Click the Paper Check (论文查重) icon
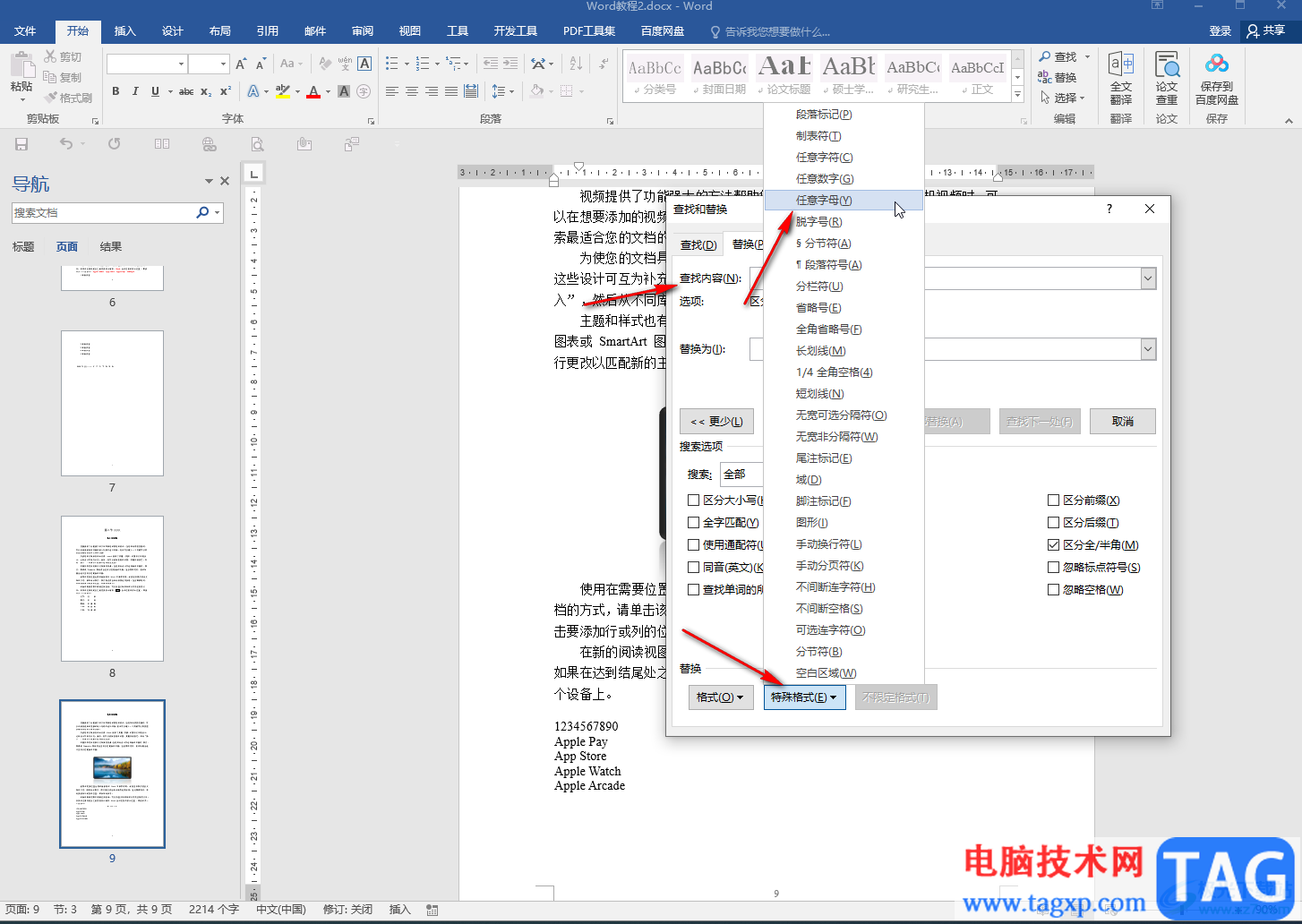1302x924 pixels. click(1167, 64)
